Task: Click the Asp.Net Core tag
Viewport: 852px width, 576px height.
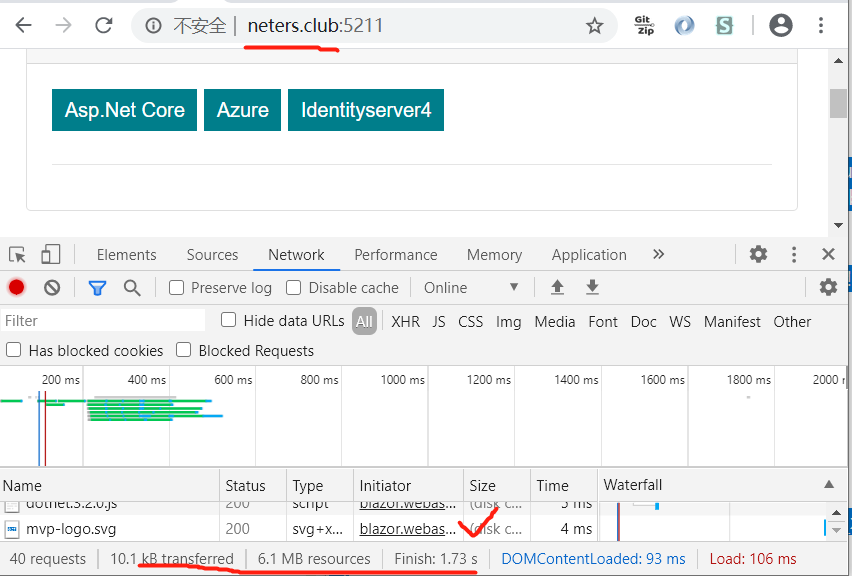Action: (124, 110)
